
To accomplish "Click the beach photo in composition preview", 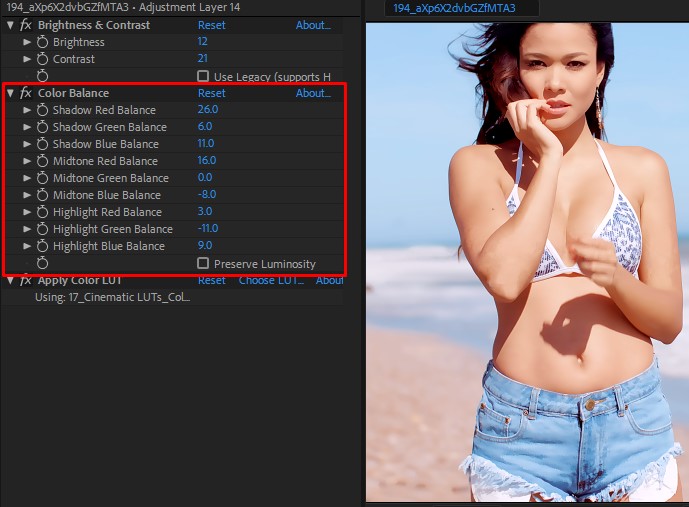I will 527,262.
